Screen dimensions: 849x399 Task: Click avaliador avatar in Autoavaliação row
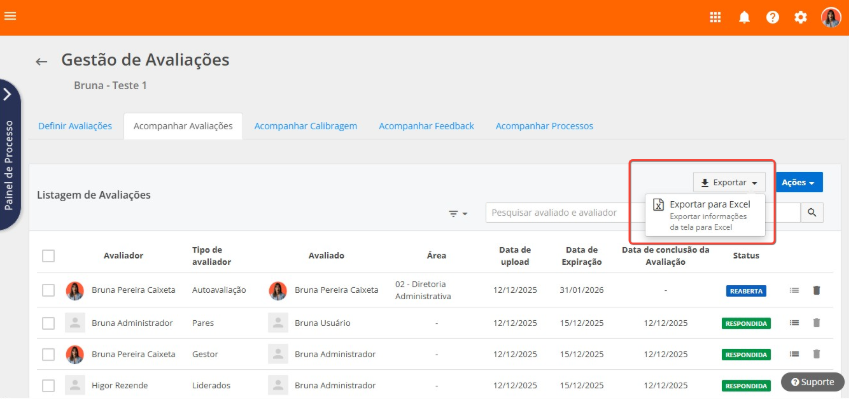click(75, 291)
